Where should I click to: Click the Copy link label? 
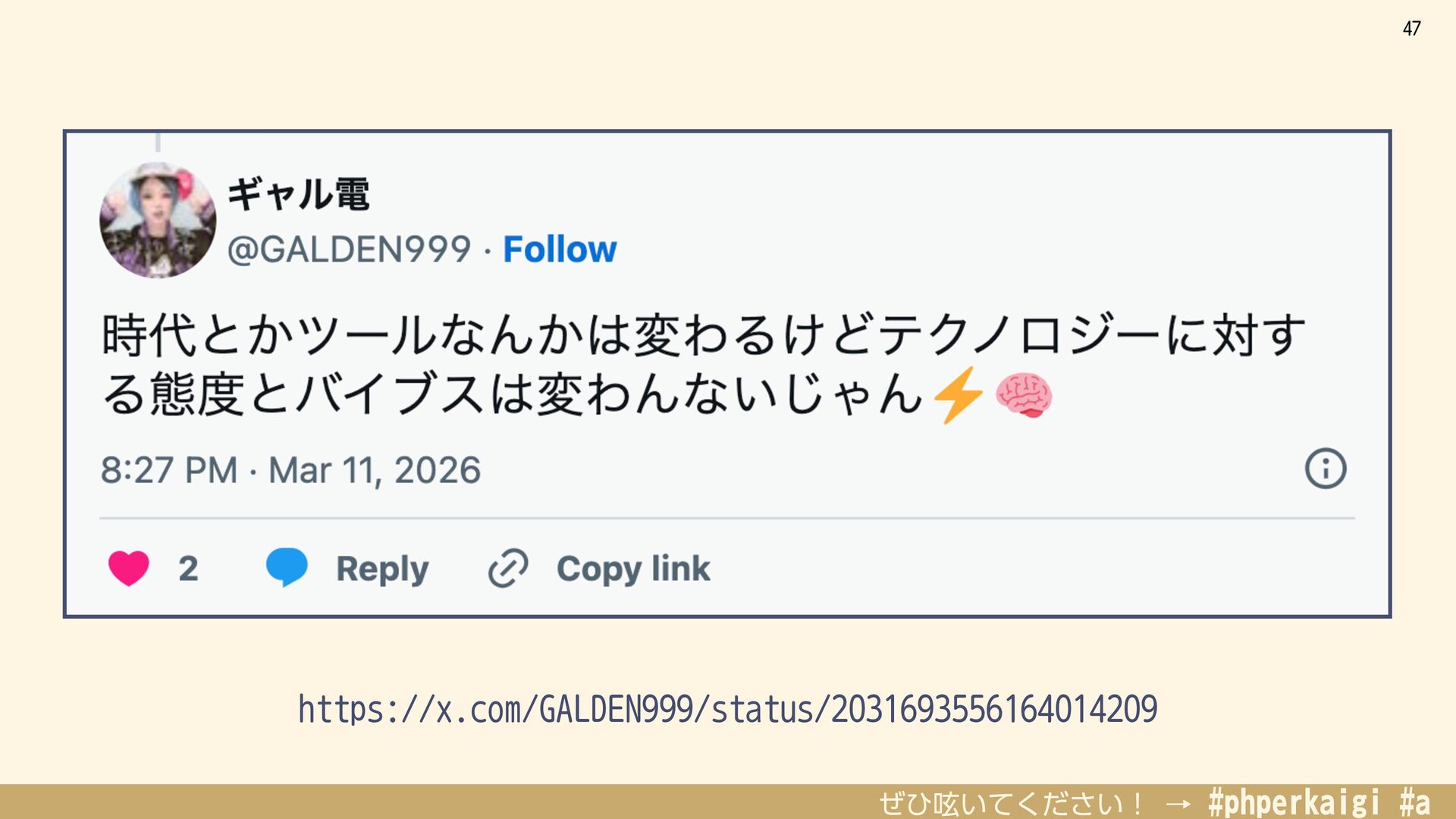pyautogui.click(x=633, y=569)
